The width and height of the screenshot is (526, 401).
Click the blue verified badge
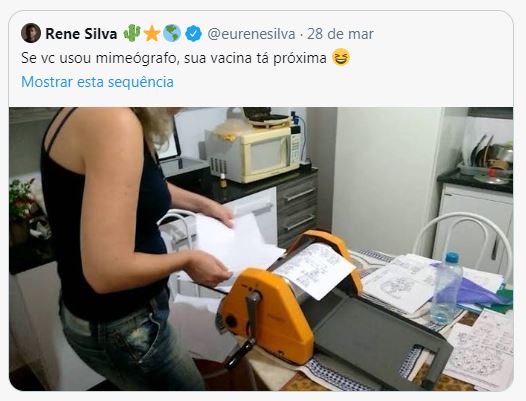click(193, 34)
